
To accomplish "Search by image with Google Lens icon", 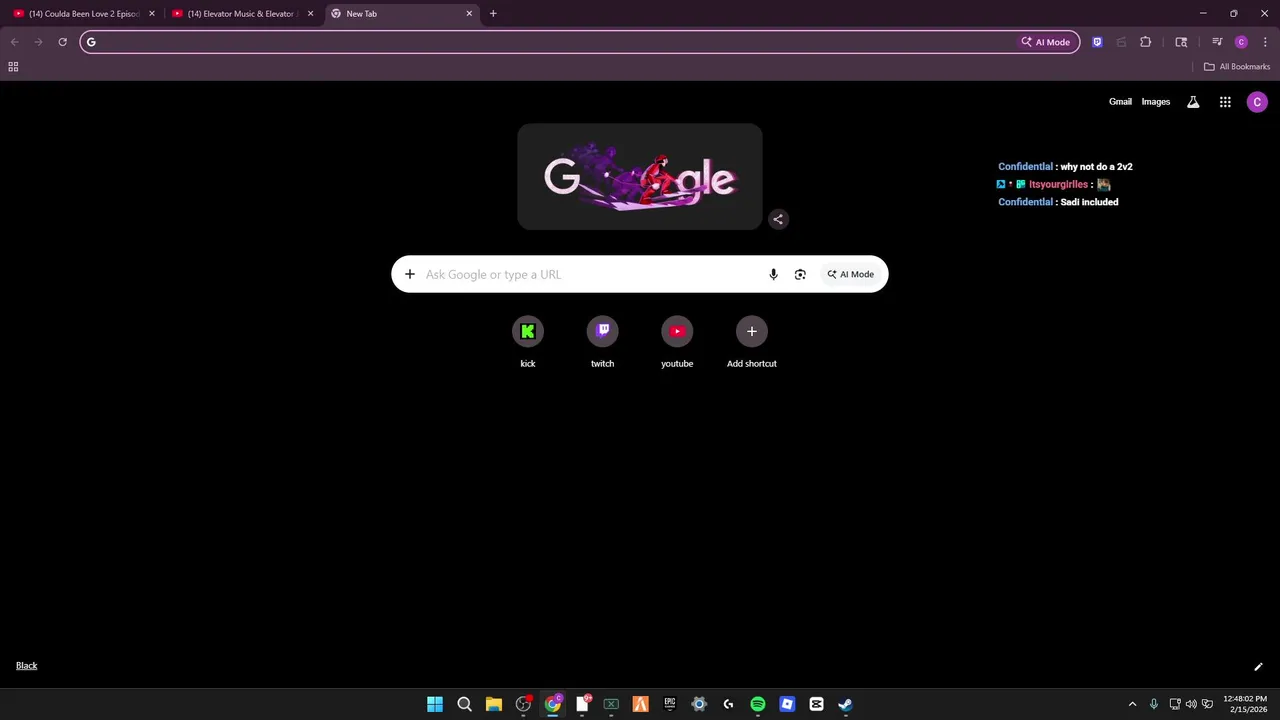I will click(x=800, y=274).
